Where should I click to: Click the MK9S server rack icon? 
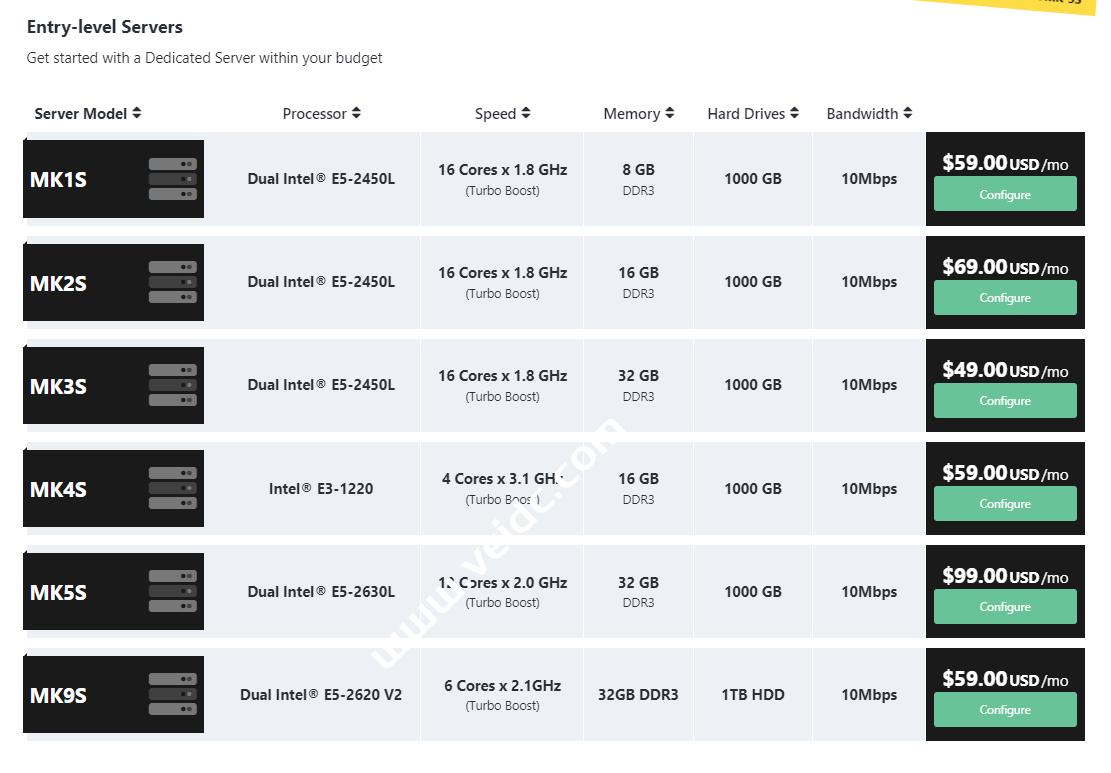172,694
